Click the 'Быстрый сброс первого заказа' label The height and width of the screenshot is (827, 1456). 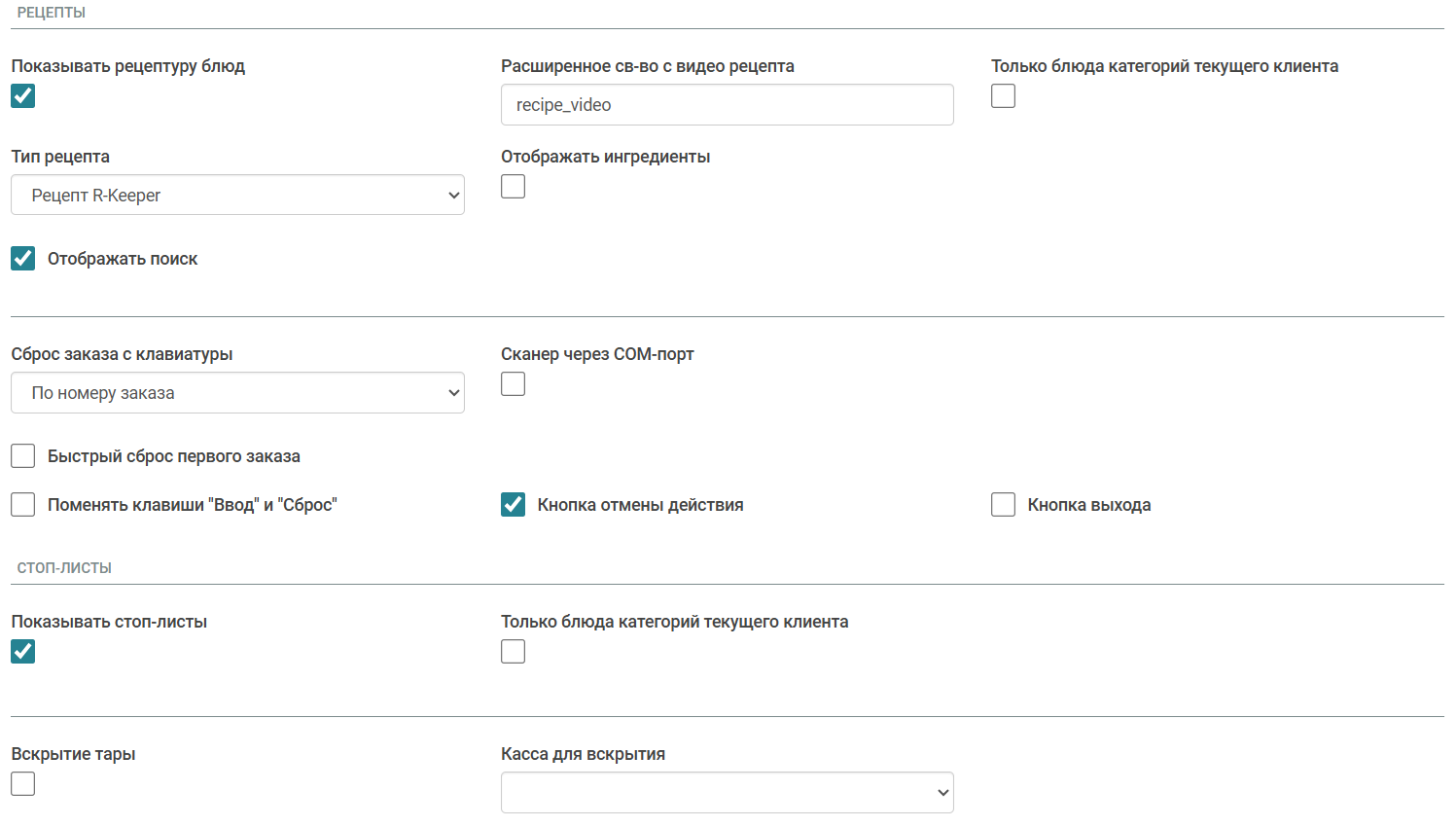[173, 456]
